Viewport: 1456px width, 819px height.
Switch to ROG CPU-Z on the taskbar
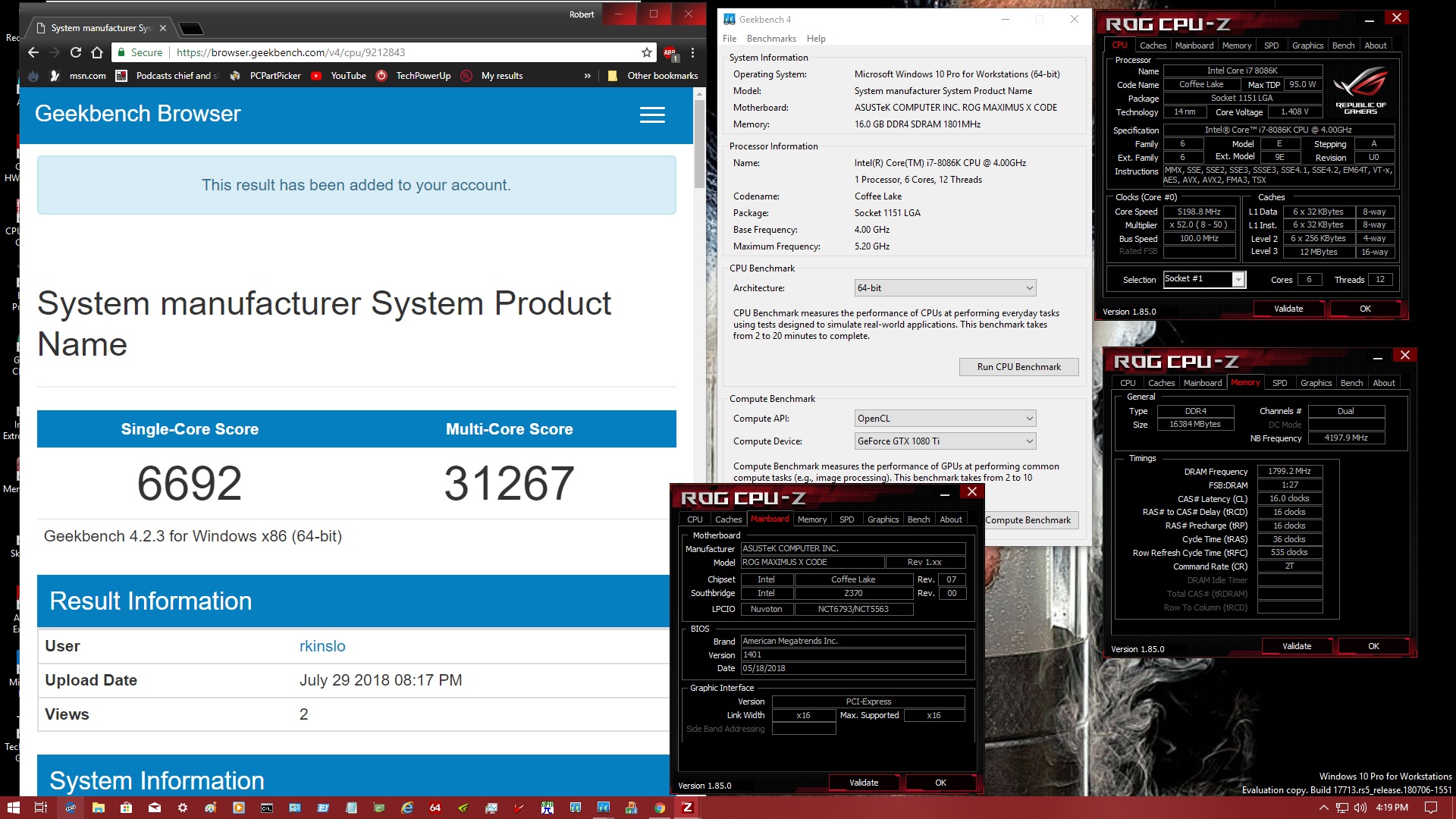(x=688, y=808)
